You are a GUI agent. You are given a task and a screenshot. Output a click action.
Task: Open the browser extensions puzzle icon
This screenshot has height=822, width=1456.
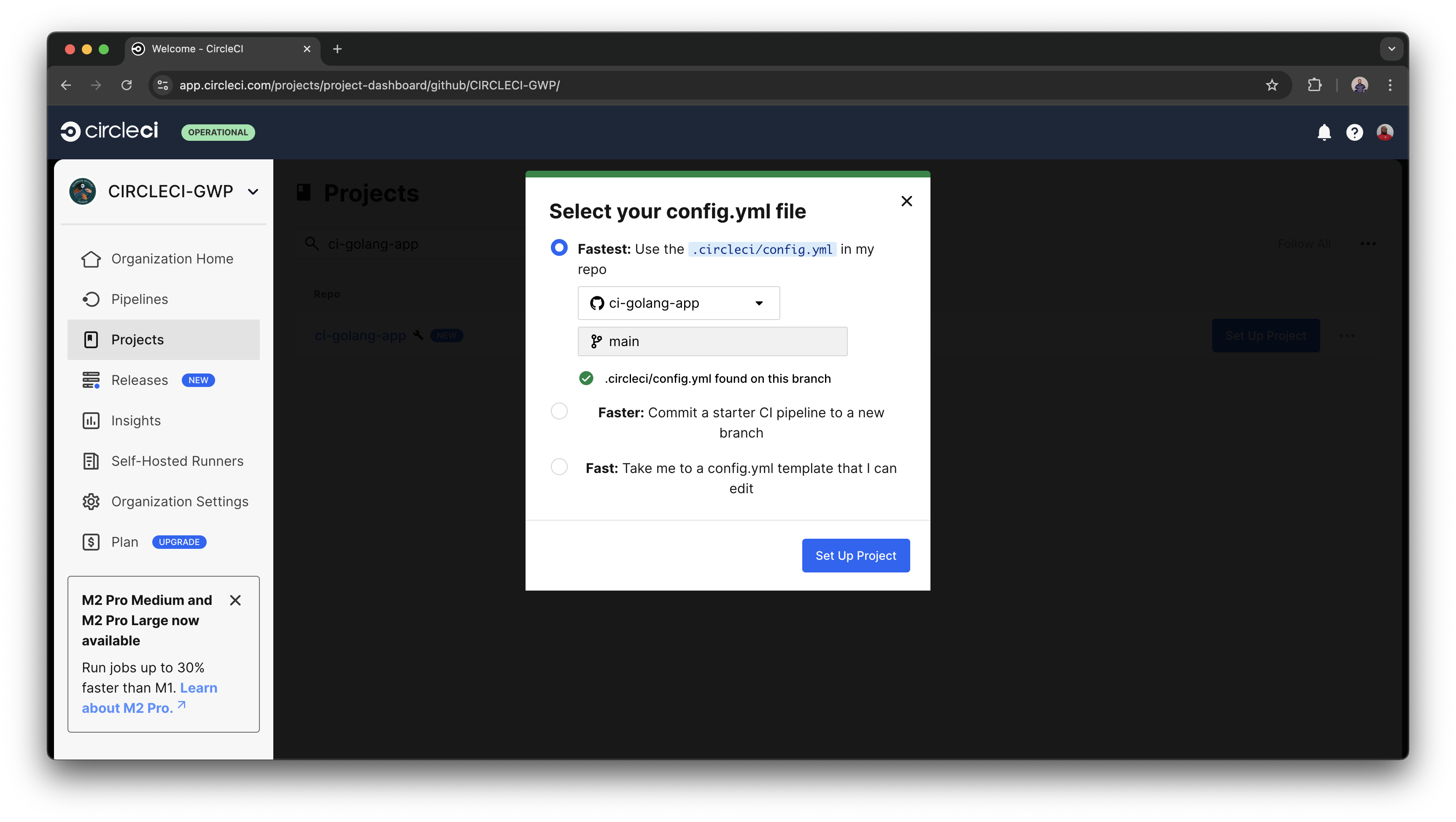pos(1314,85)
